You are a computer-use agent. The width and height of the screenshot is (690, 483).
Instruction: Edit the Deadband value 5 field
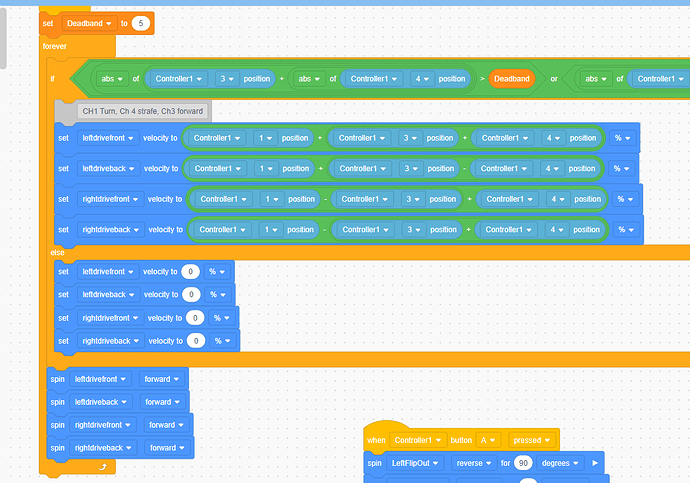(x=141, y=23)
